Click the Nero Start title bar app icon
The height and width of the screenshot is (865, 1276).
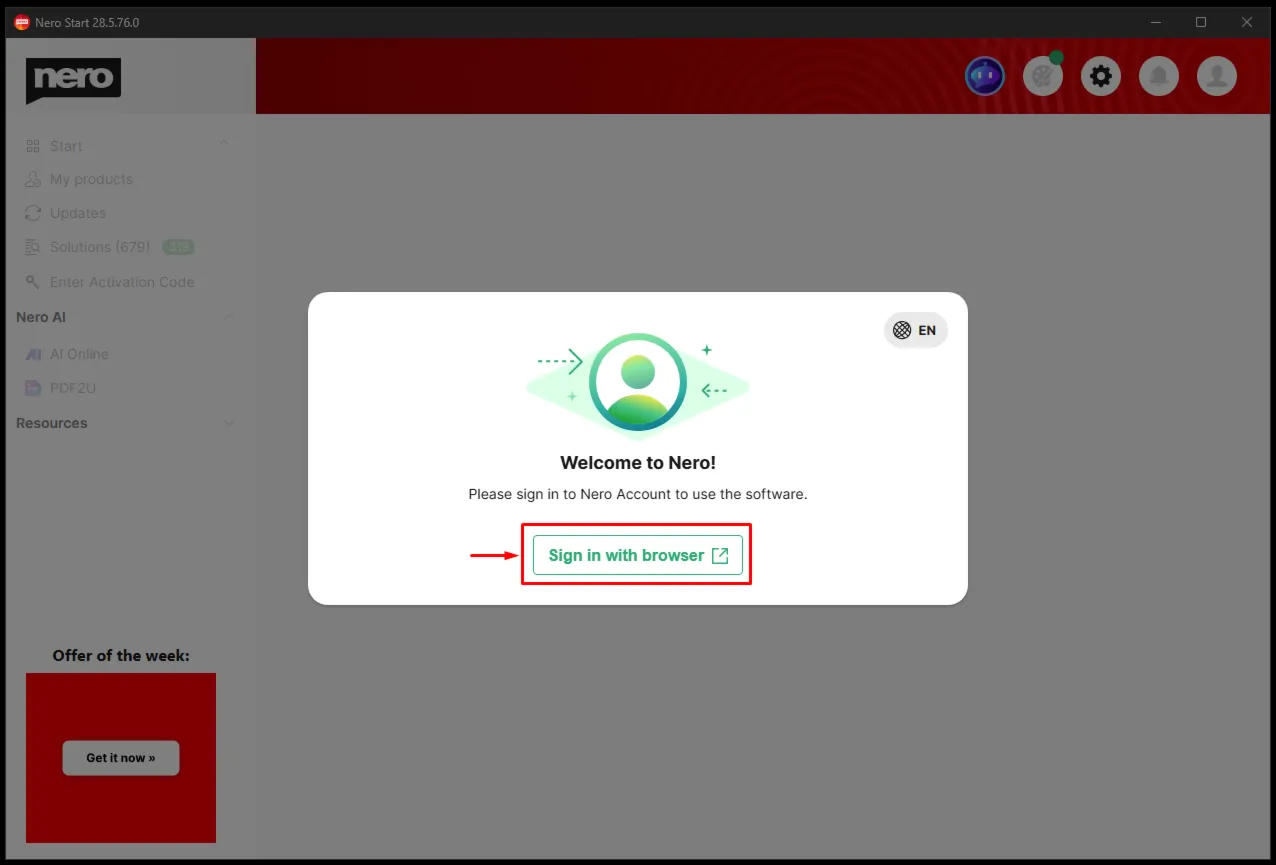pos(22,22)
